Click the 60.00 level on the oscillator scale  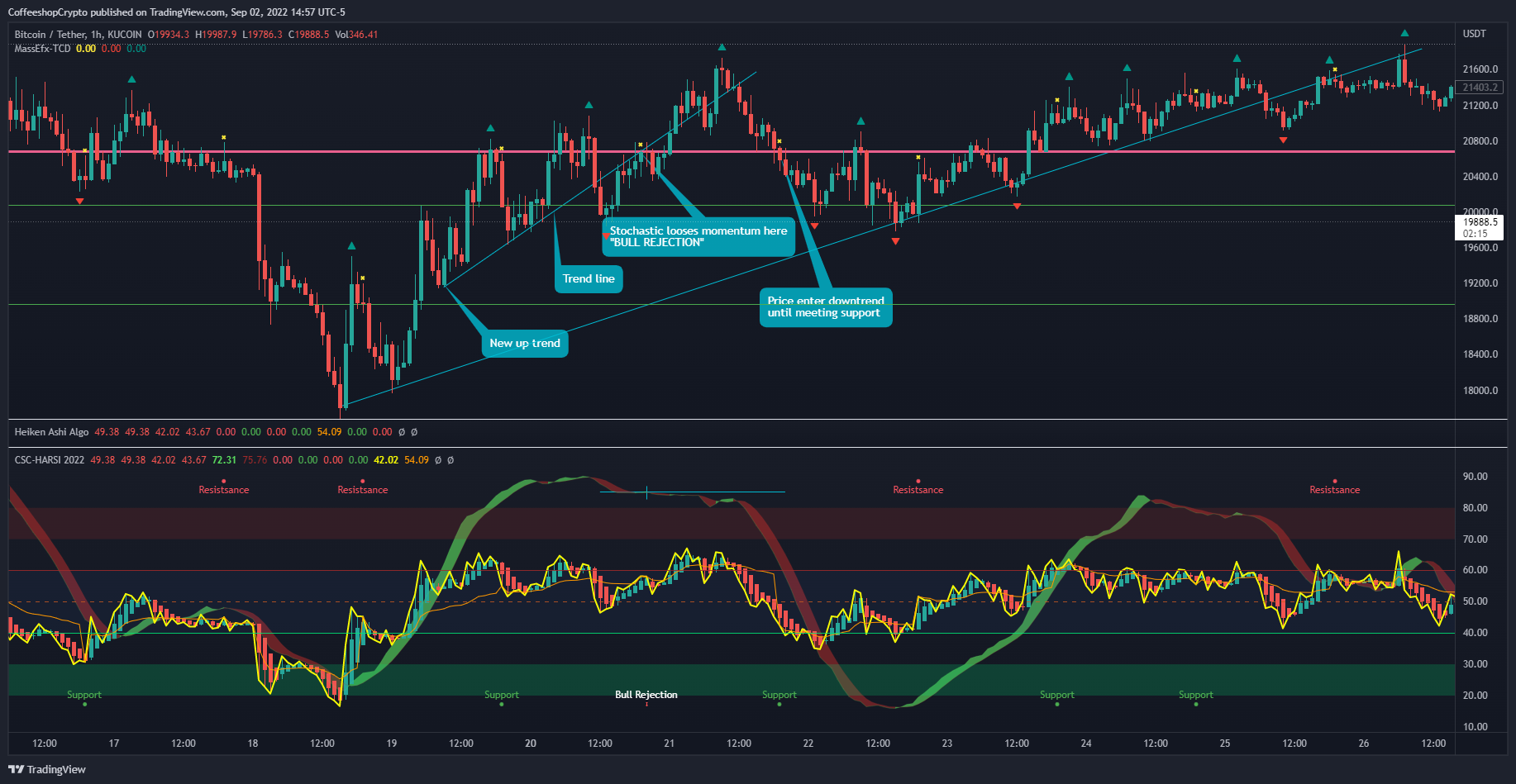click(x=1475, y=570)
